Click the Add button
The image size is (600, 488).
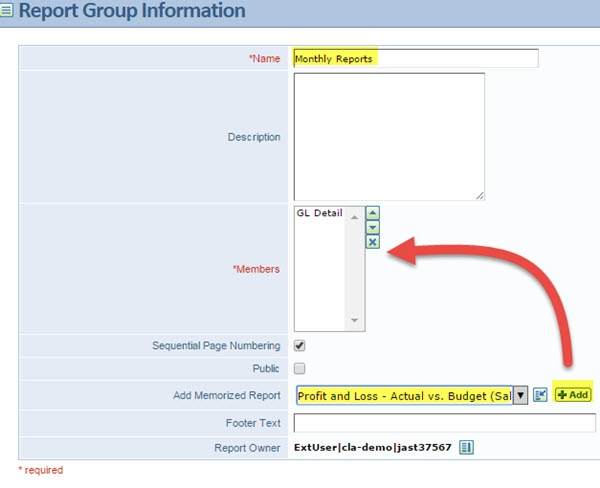pos(572,395)
